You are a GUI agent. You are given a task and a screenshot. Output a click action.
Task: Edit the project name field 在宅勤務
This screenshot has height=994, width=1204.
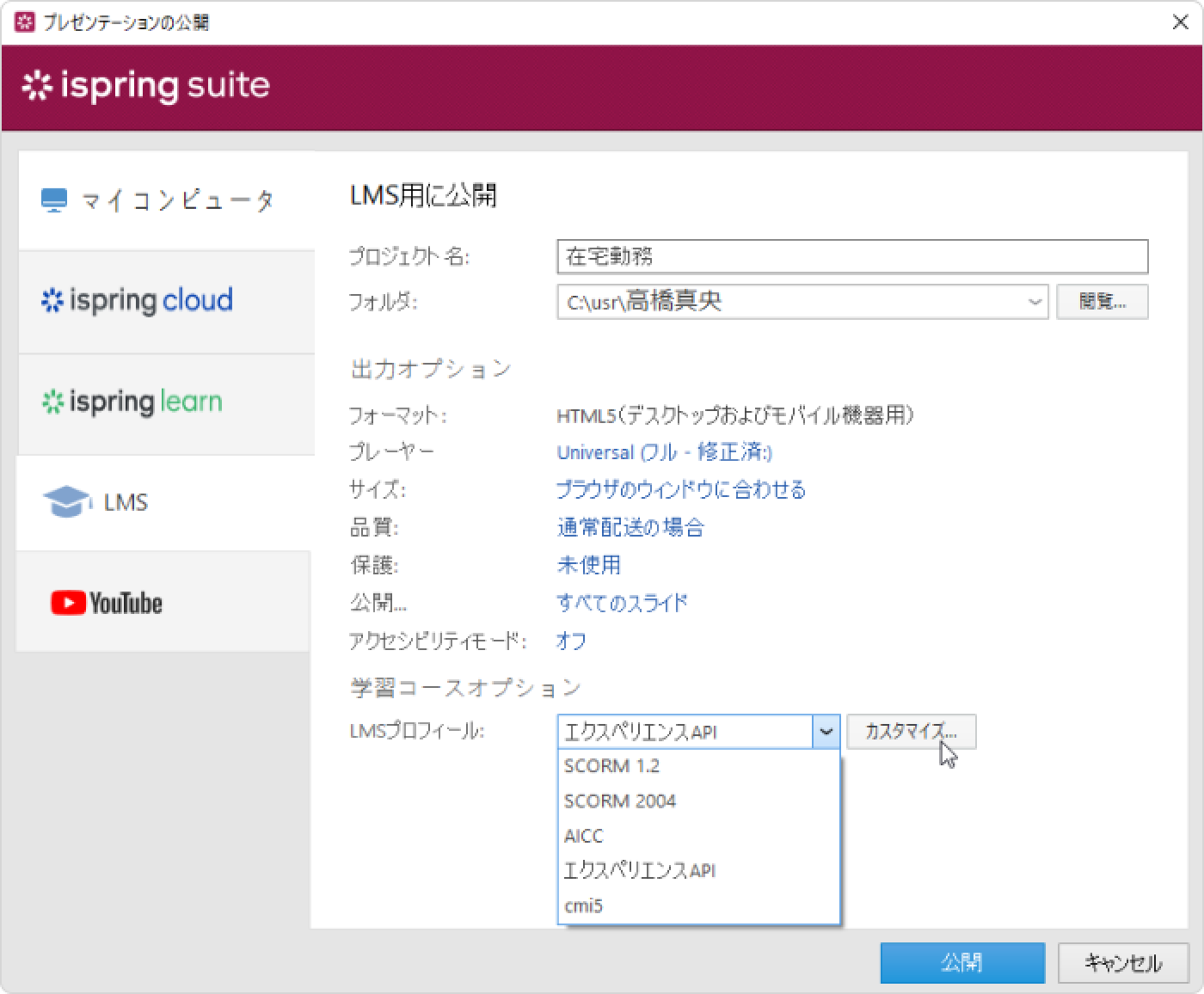(852, 256)
